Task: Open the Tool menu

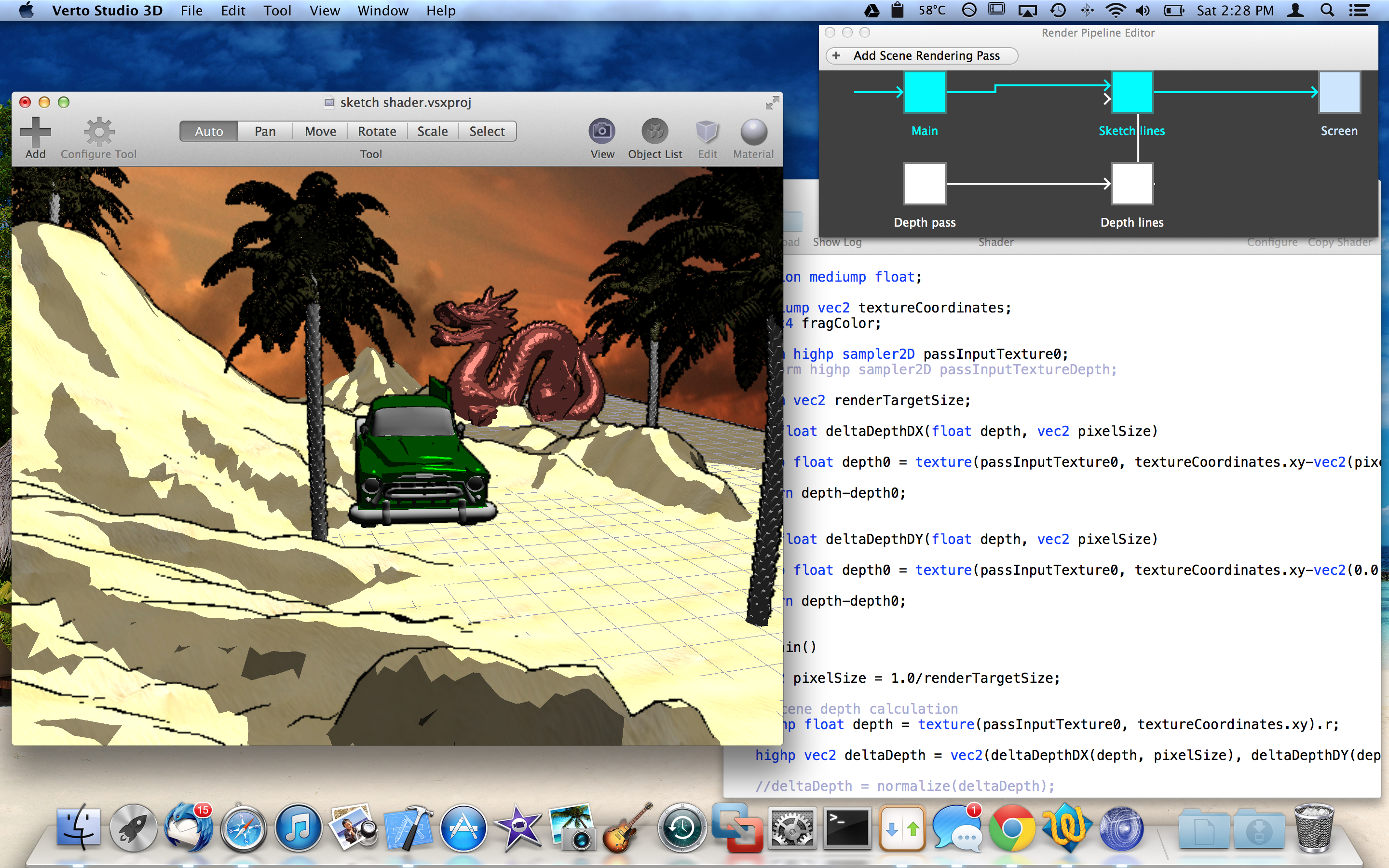Action: coord(277,10)
